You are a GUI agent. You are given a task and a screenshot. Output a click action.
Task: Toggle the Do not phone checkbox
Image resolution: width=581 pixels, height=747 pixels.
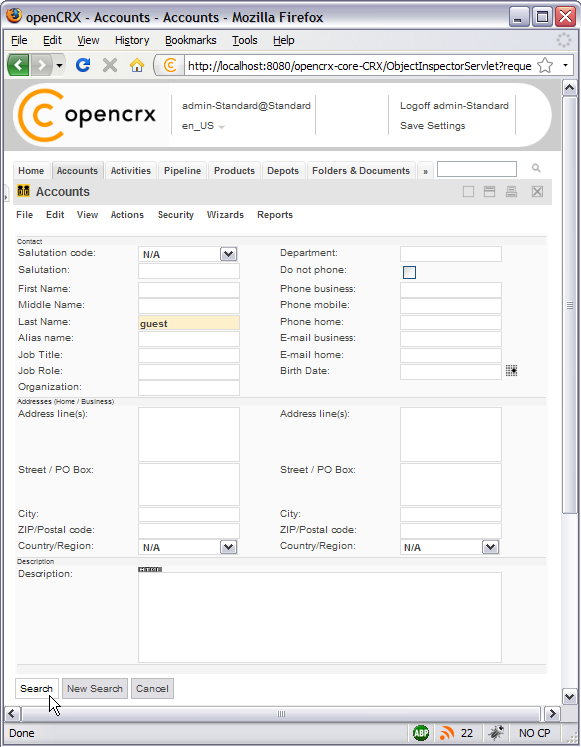point(409,272)
